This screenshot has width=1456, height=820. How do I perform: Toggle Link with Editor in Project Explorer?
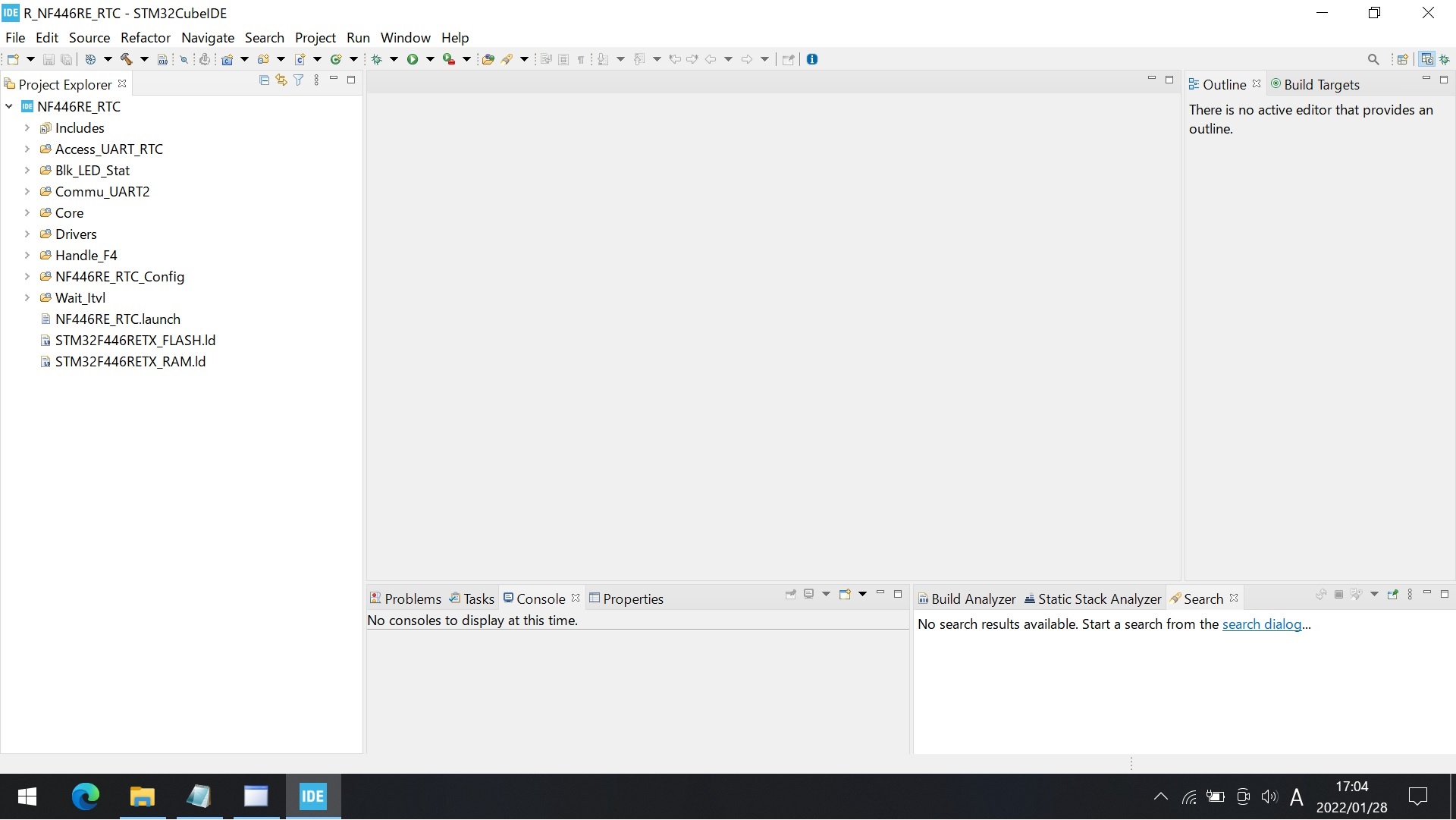(281, 80)
